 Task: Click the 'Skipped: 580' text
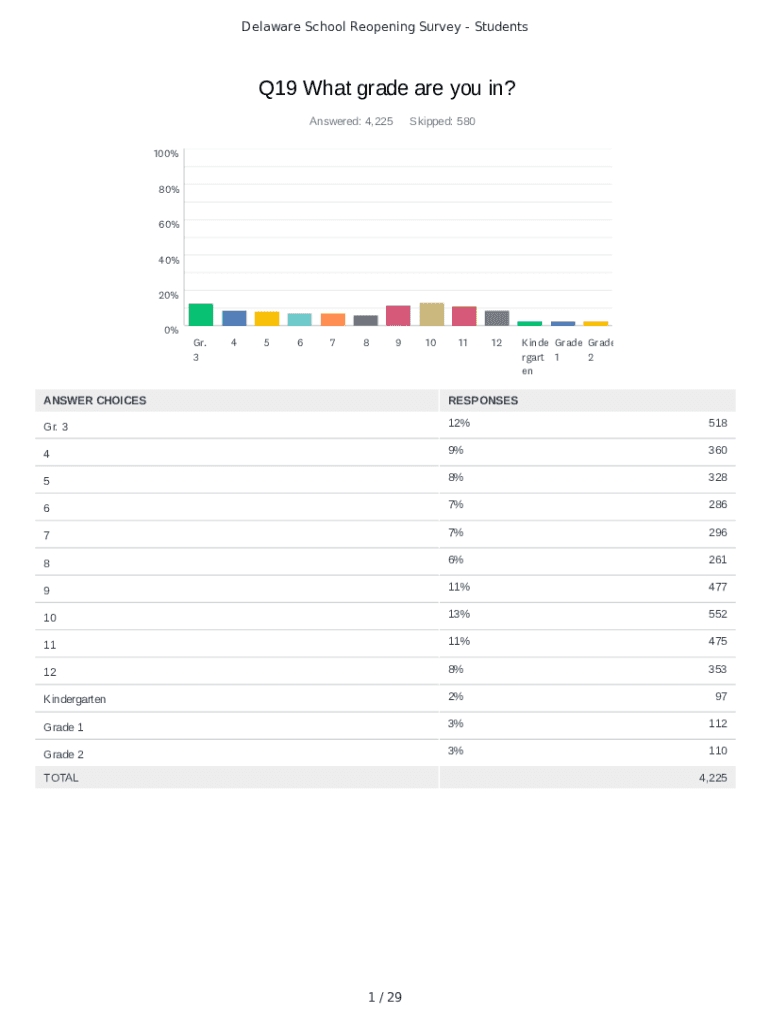tap(443, 122)
